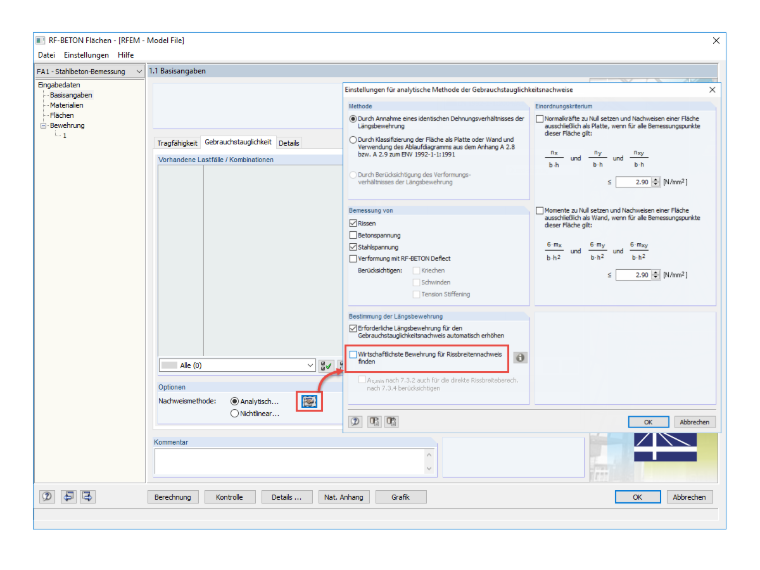Select method with identical strain ratio assumption
760x570 pixels.
pos(353,119)
